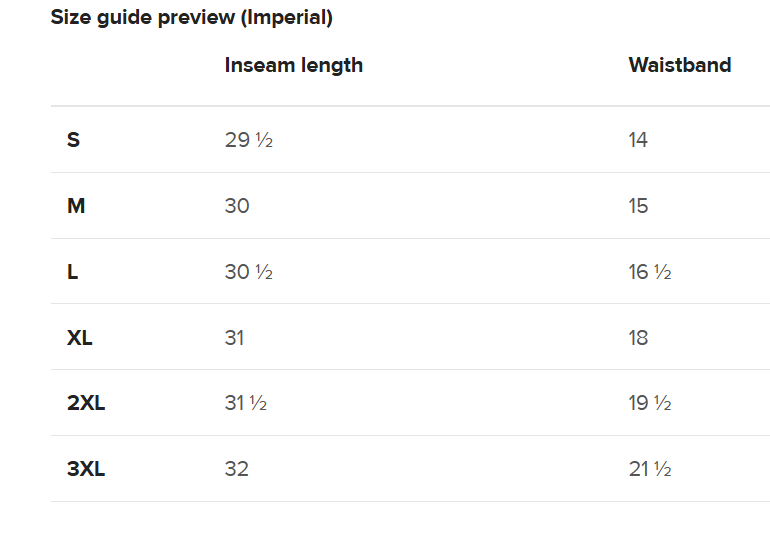Click the 30 ½ inseam value for L

[x=248, y=272]
